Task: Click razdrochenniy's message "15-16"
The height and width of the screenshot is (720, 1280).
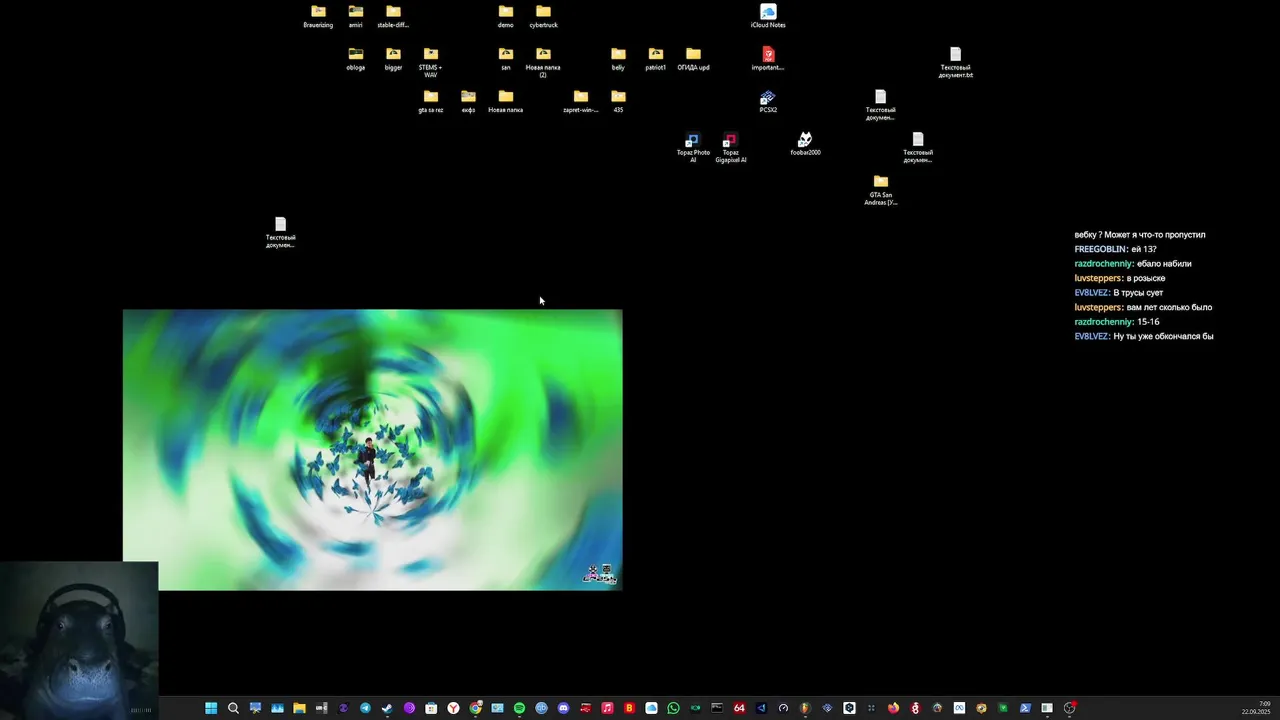Action: [1148, 322]
